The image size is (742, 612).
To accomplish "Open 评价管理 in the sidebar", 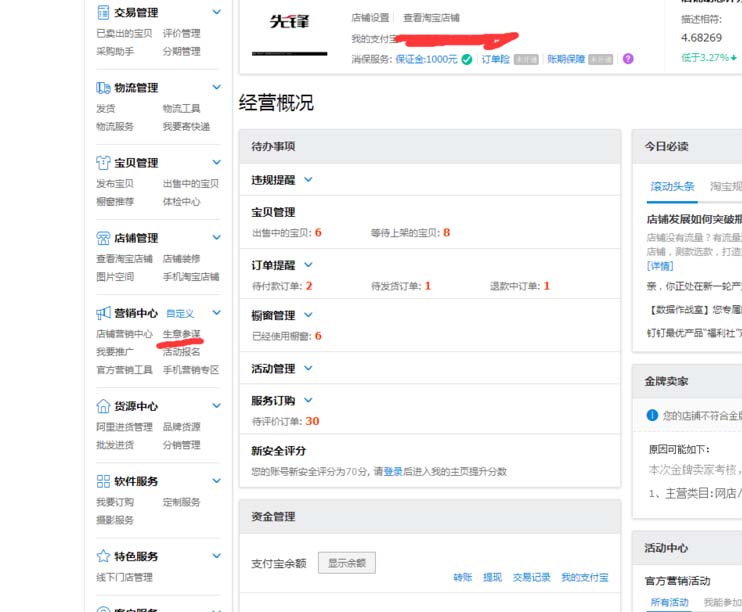I will [181, 34].
